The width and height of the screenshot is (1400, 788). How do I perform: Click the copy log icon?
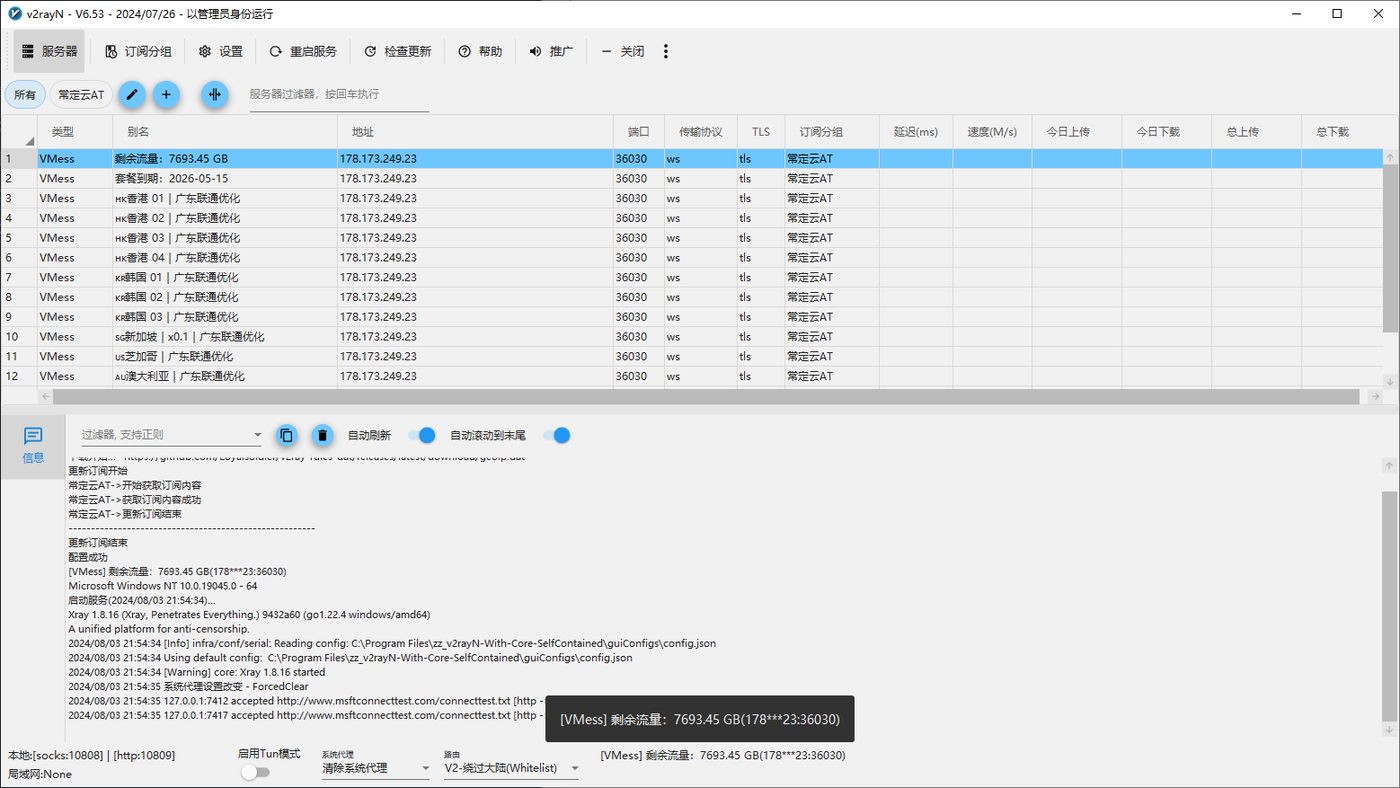(x=286, y=435)
